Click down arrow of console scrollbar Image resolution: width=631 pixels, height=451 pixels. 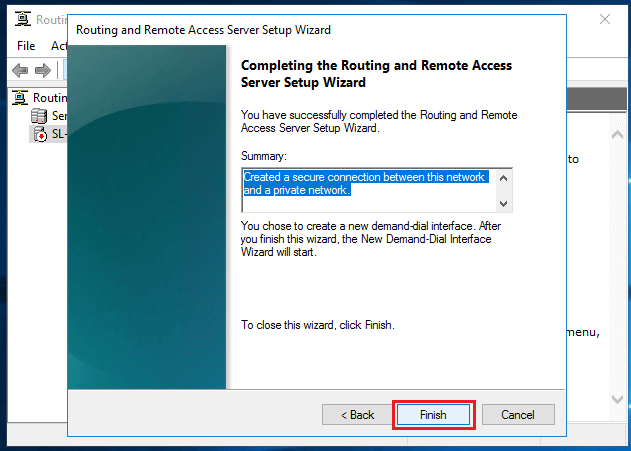point(617,399)
